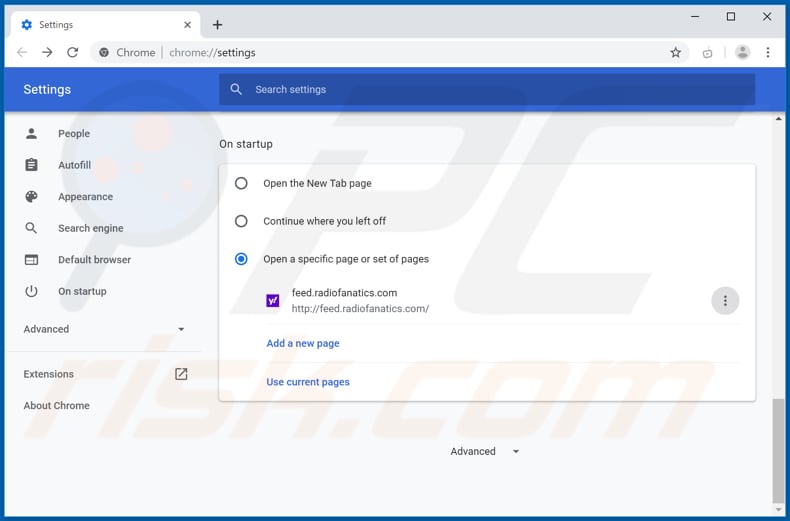The image size is (790, 521).
Task: Open Chrome's three-dot main menu
Action: [x=768, y=52]
